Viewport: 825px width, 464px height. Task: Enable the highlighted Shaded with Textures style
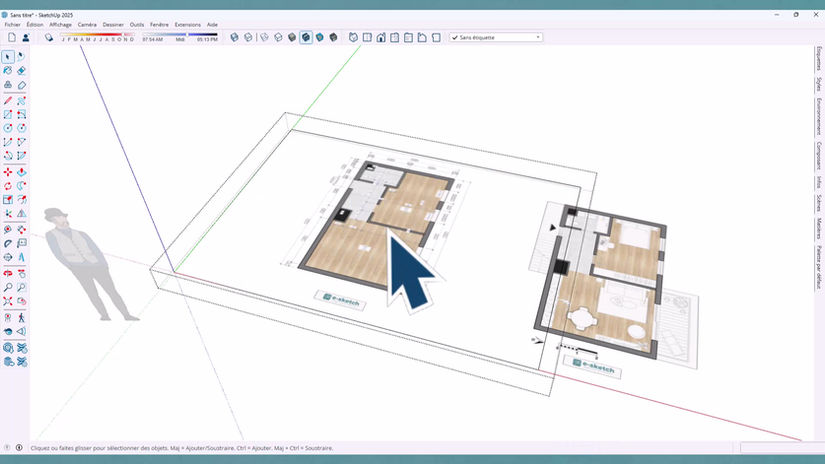[306, 37]
